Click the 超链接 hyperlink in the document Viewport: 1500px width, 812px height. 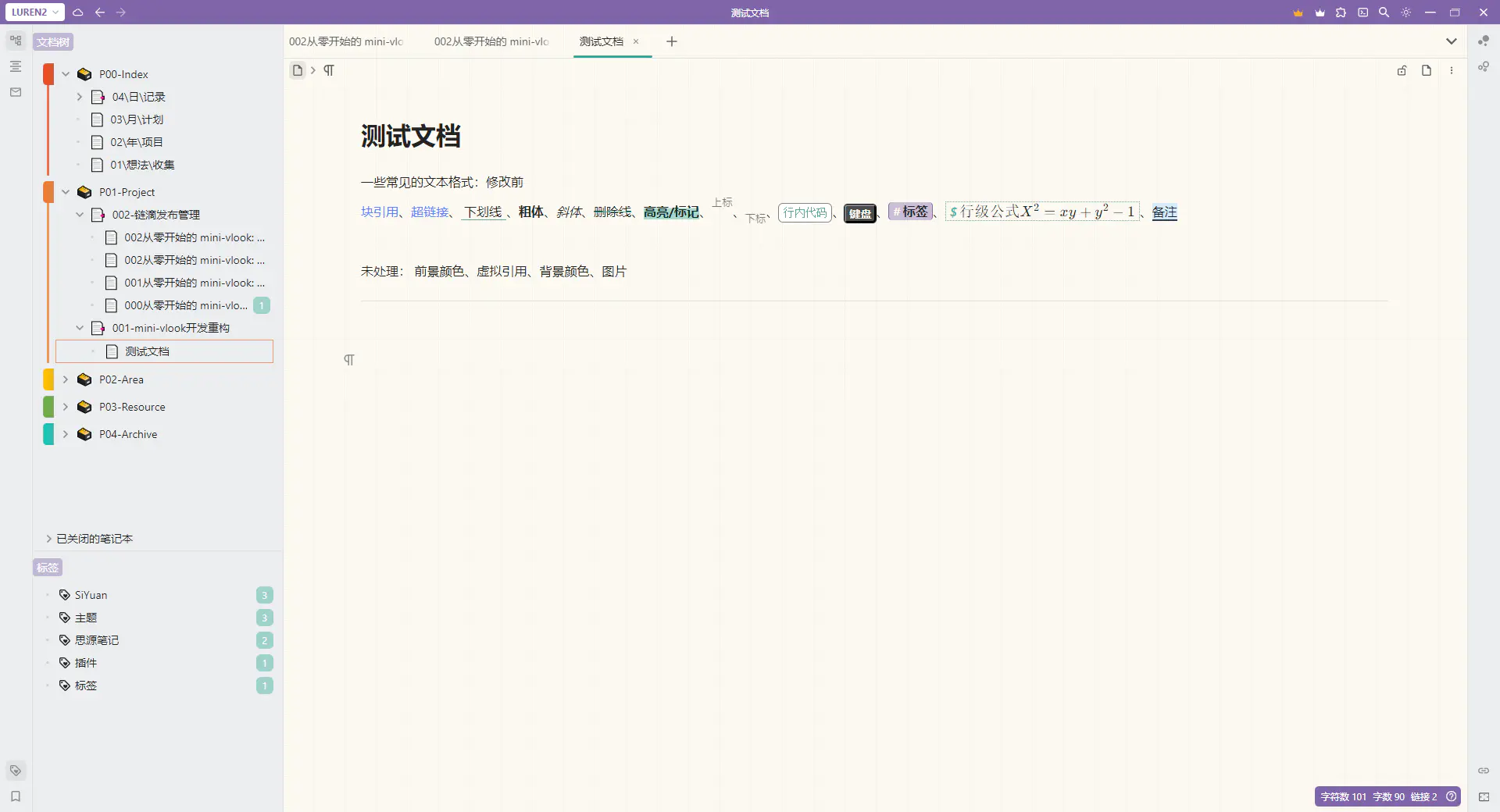430,212
